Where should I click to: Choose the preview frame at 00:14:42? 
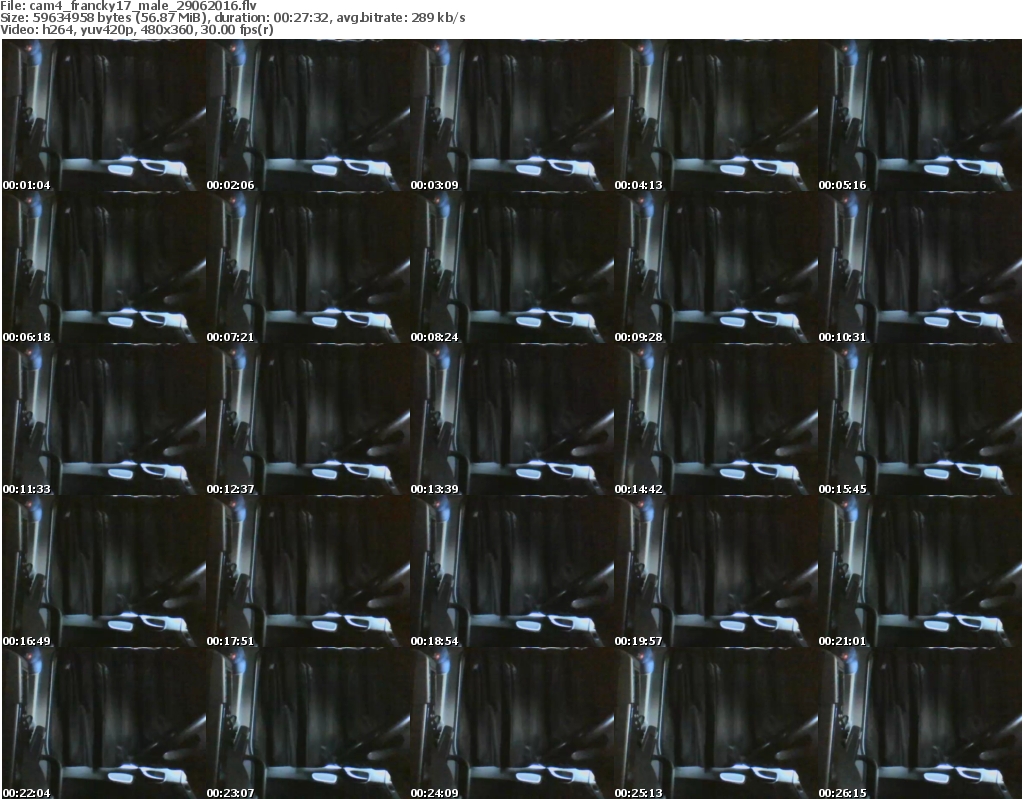[716, 420]
